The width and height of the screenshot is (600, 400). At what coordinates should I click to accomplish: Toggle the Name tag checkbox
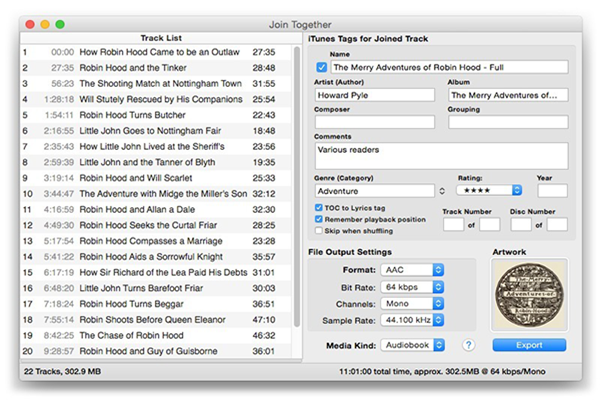click(320, 67)
